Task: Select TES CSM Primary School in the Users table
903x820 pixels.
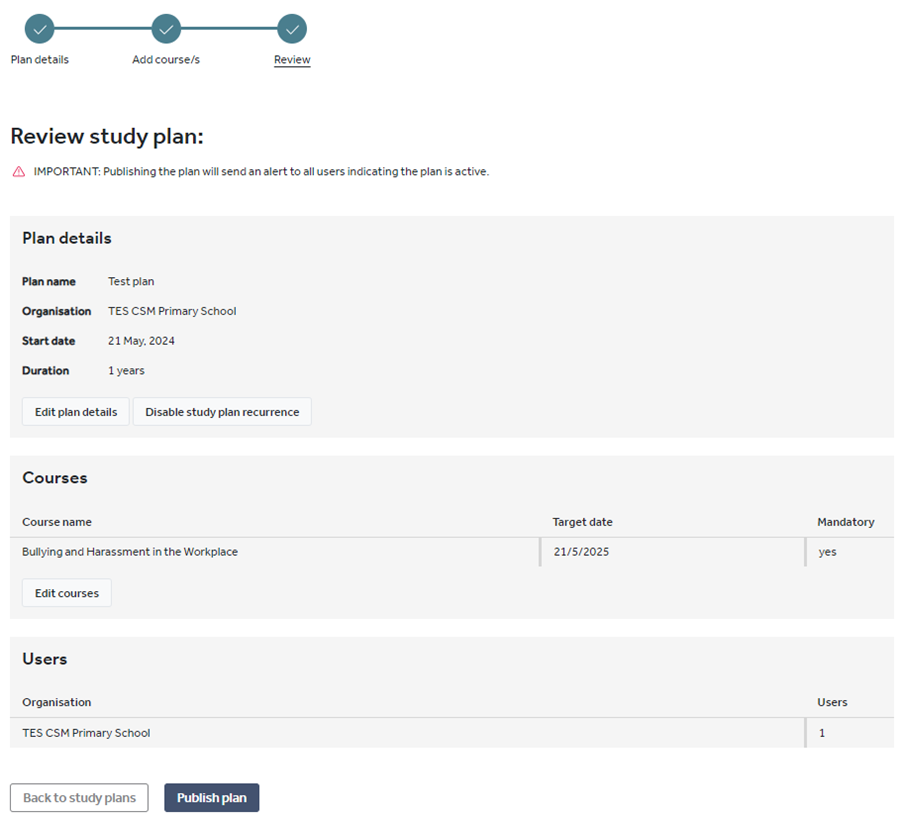Action: coord(86,732)
